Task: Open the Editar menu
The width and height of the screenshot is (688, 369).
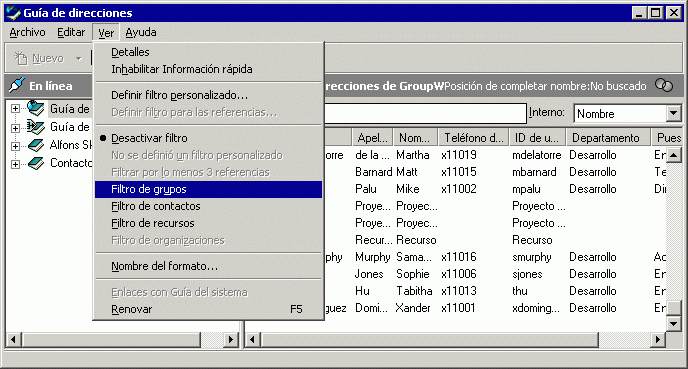Action: pos(71,32)
